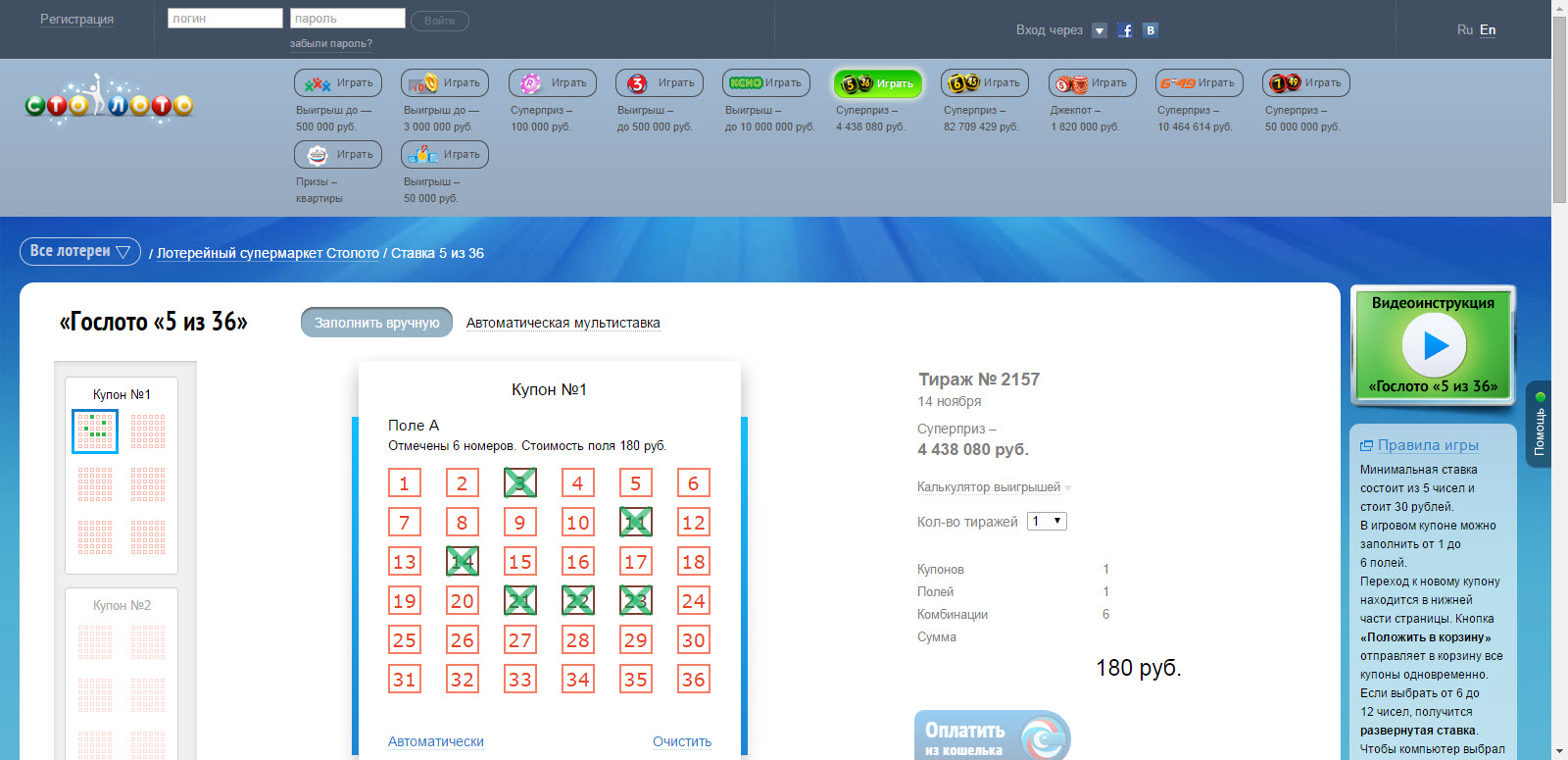Mark number 36 in Поле А
1568x760 pixels.
coord(693,679)
